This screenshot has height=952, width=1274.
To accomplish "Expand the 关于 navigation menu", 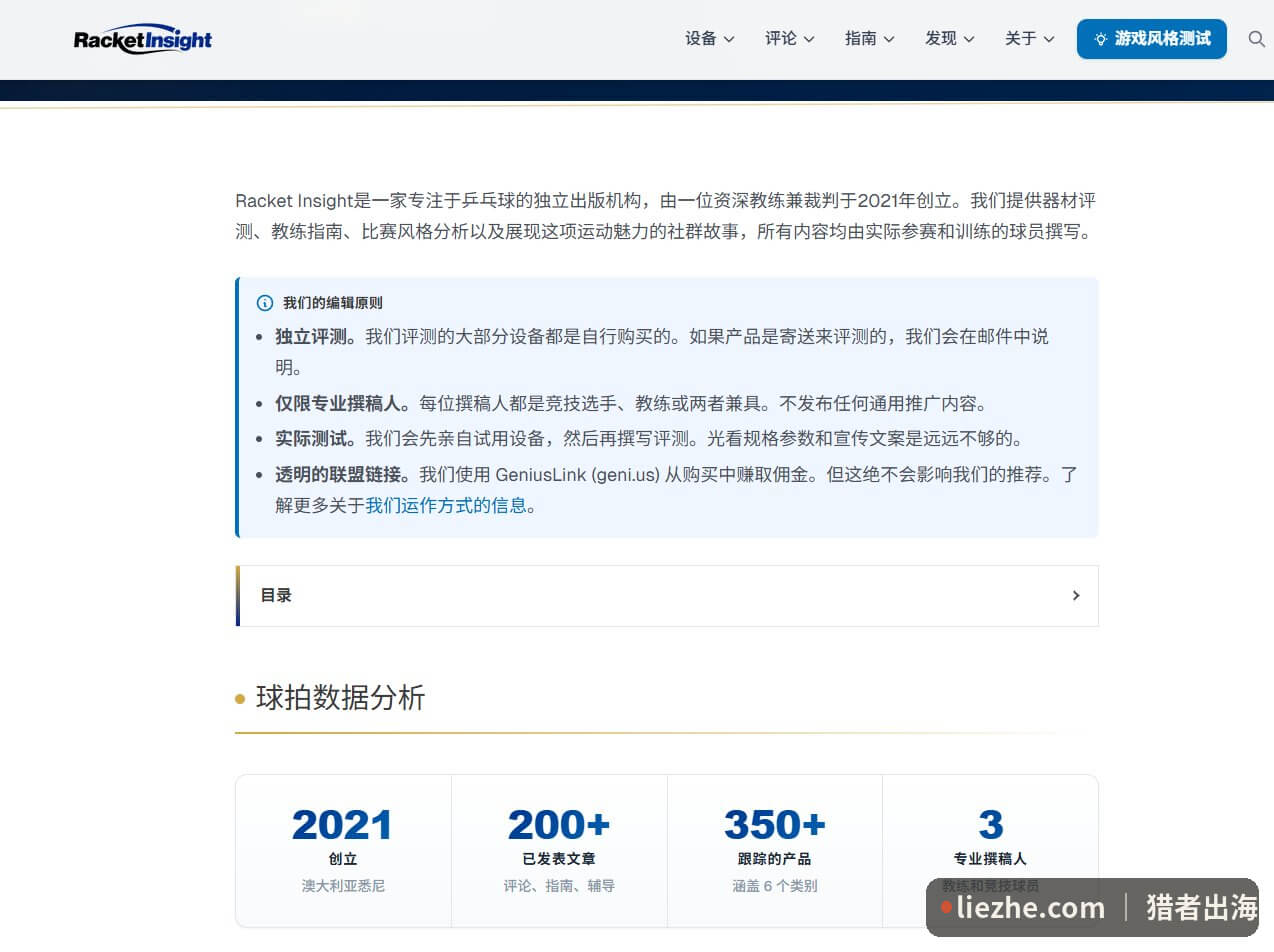I will 1030,38.
